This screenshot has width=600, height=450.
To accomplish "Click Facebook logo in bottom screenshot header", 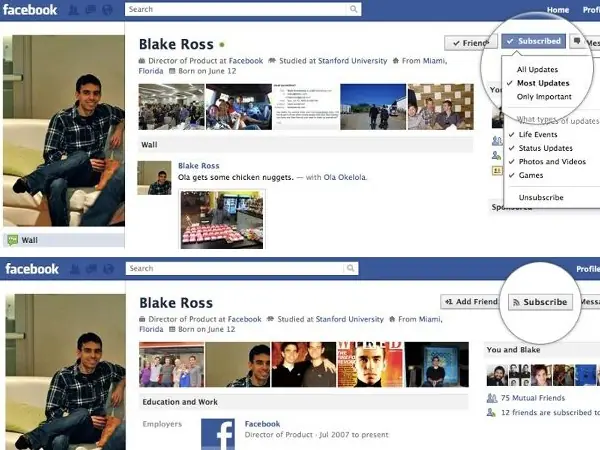I will (32, 269).
